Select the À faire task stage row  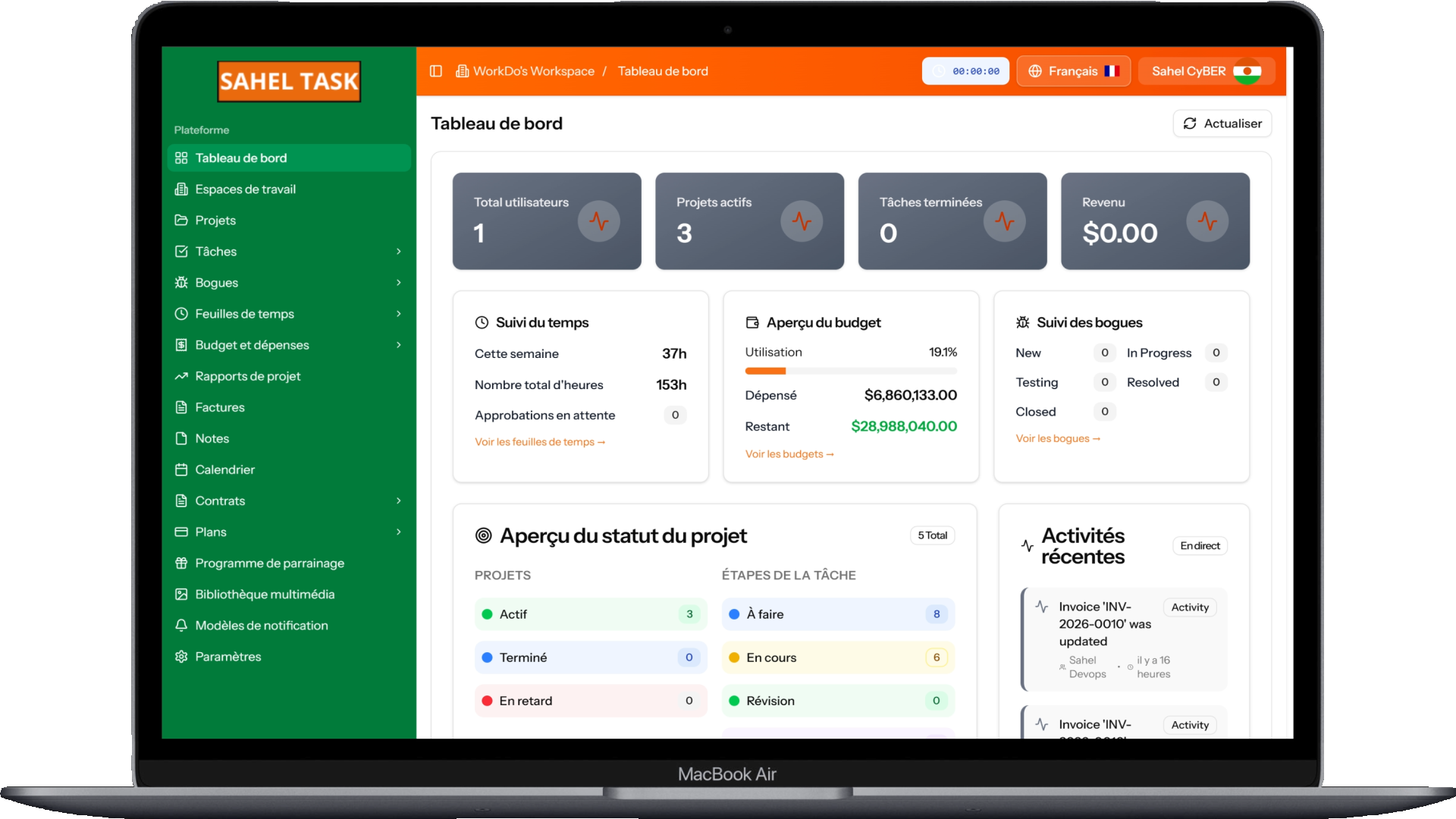pyautogui.click(x=838, y=614)
